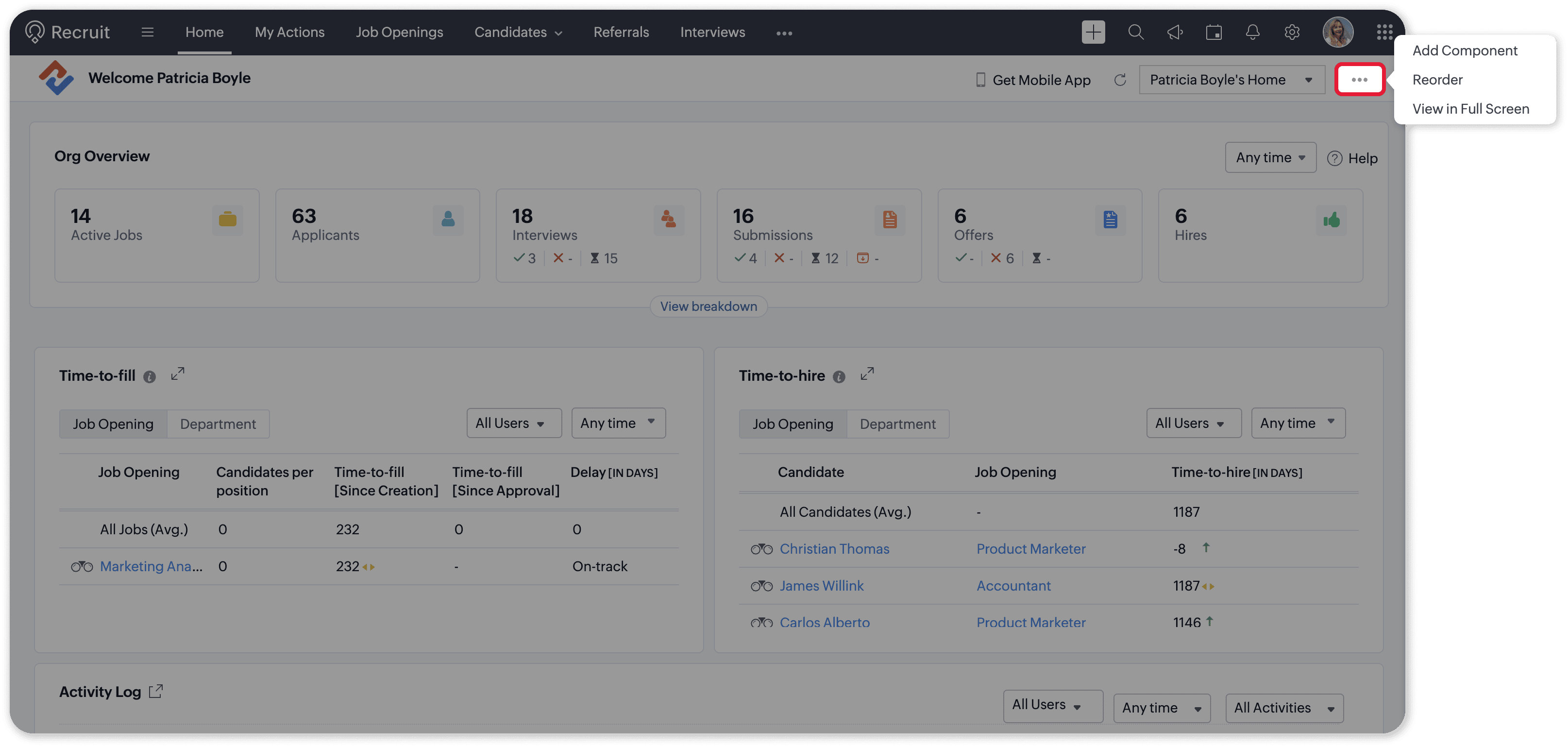Open the notifications bell
1568x747 pixels.
pyautogui.click(x=1253, y=32)
